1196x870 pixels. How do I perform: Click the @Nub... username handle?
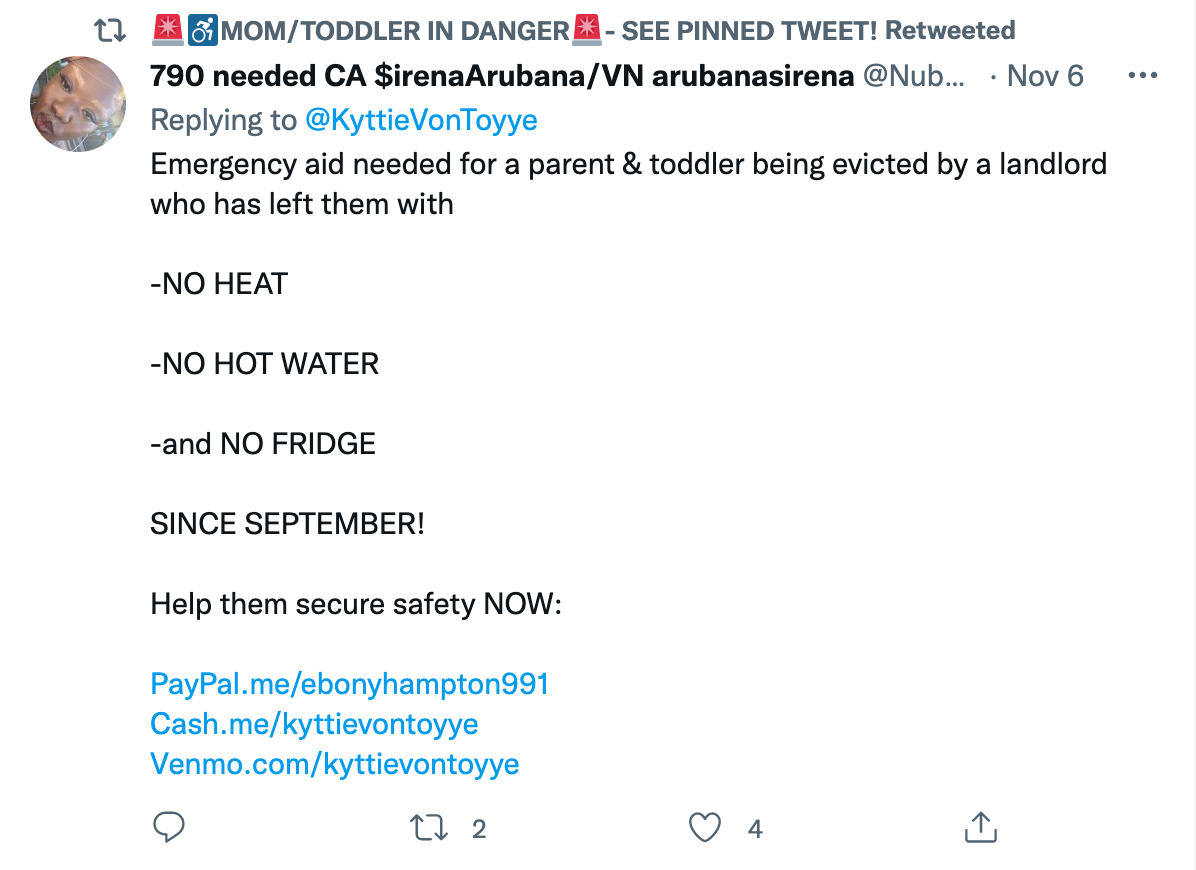[x=914, y=75]
